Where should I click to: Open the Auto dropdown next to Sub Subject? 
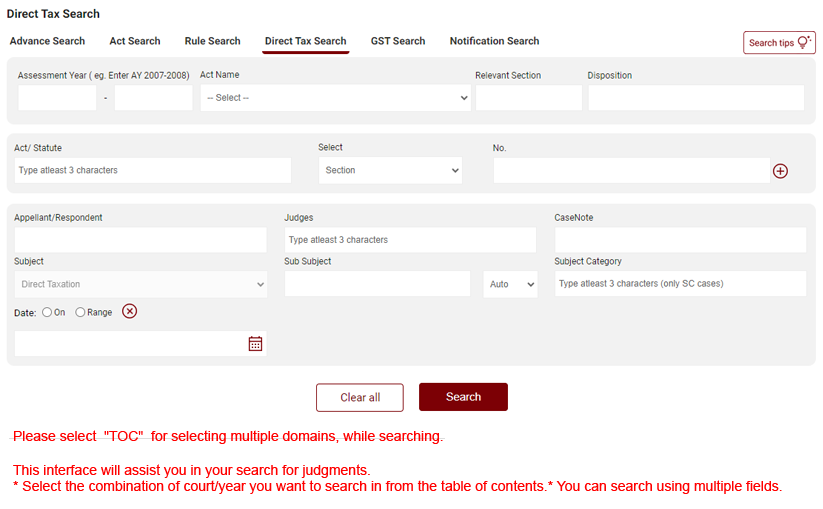click(510, 285)
